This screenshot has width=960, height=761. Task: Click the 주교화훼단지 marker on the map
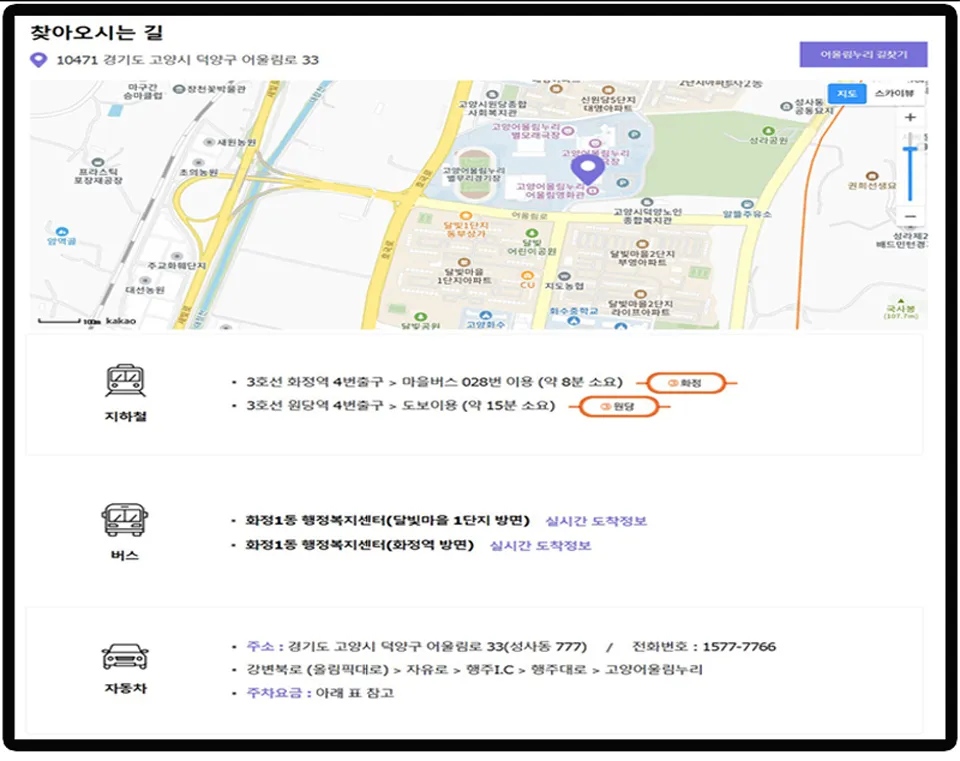tap(177, 256)
